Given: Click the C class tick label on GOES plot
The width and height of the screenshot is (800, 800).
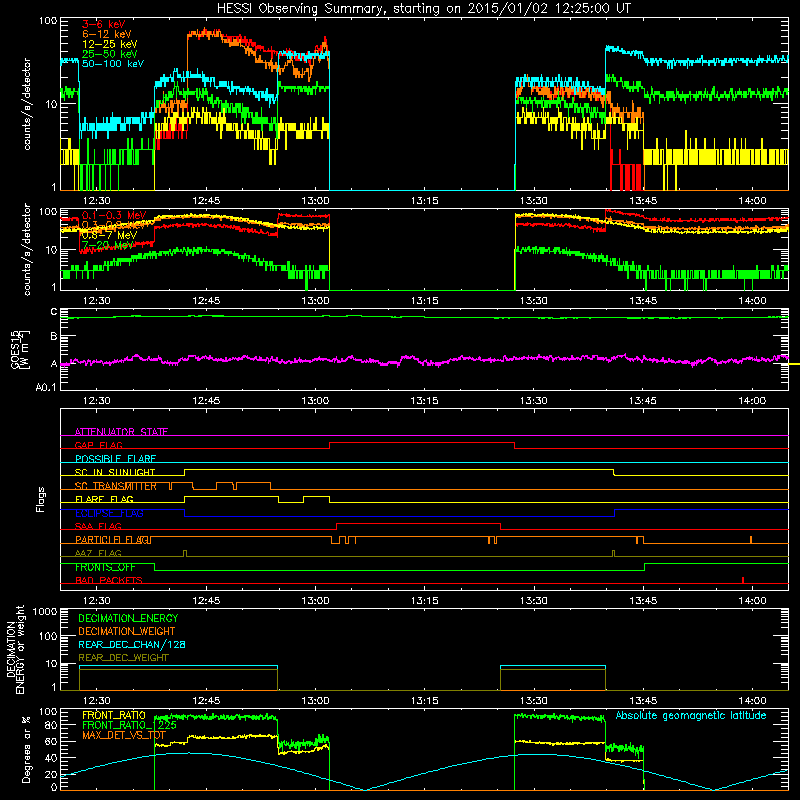Looking at the screenshot, I should click(54, 312).
